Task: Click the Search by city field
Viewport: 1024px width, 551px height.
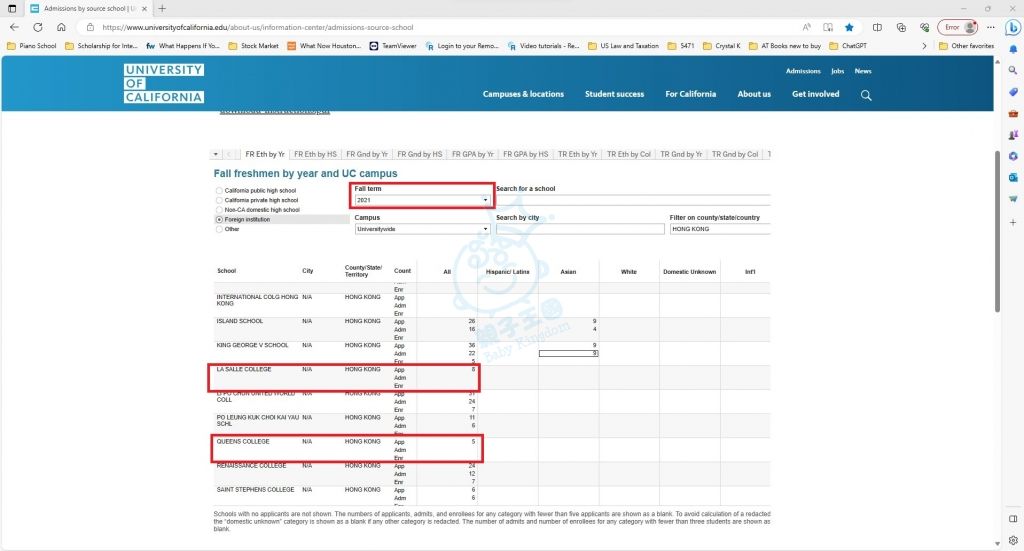Action: 580,229
